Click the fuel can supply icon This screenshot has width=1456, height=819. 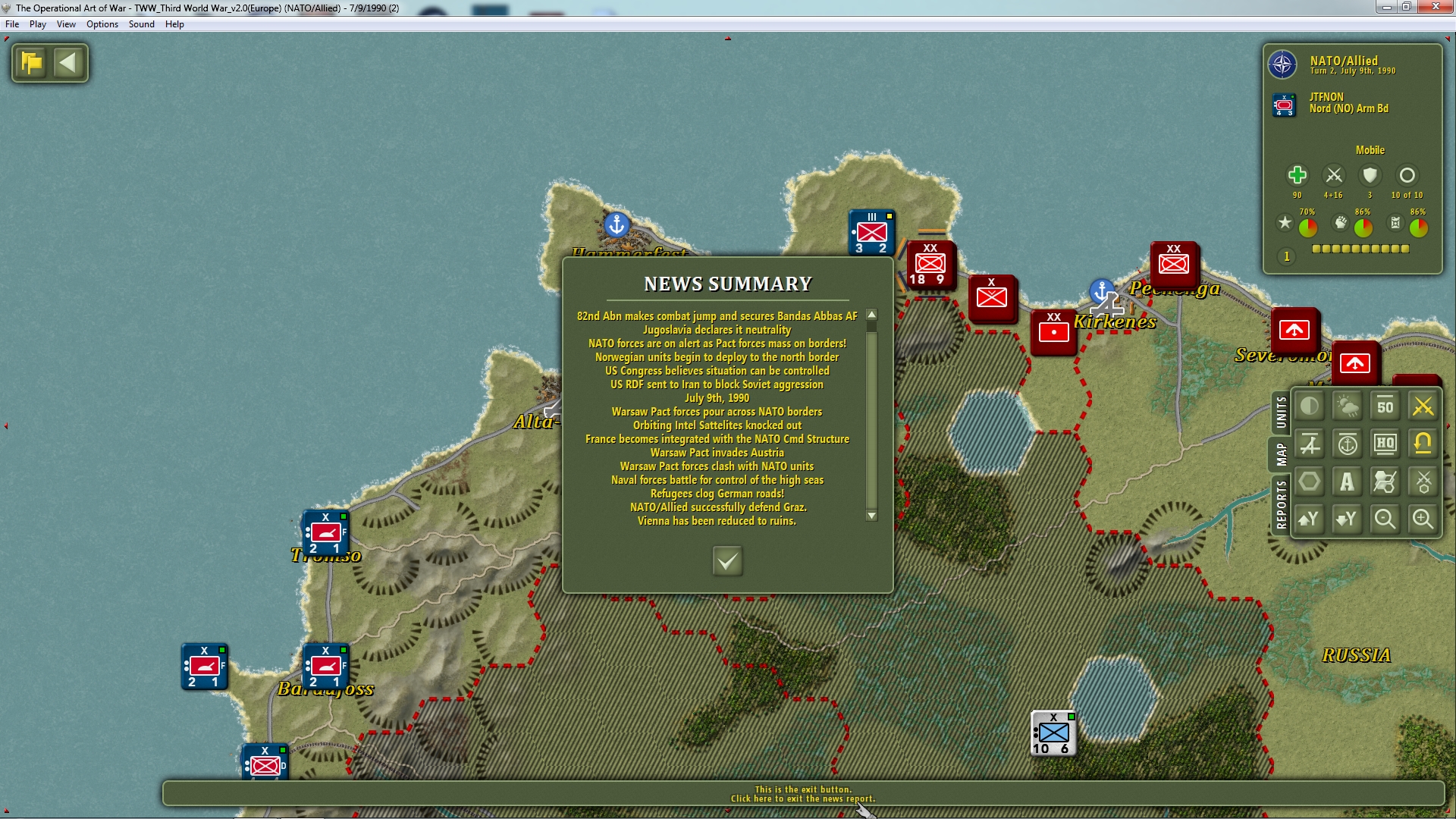click(x=1395, y=223)
